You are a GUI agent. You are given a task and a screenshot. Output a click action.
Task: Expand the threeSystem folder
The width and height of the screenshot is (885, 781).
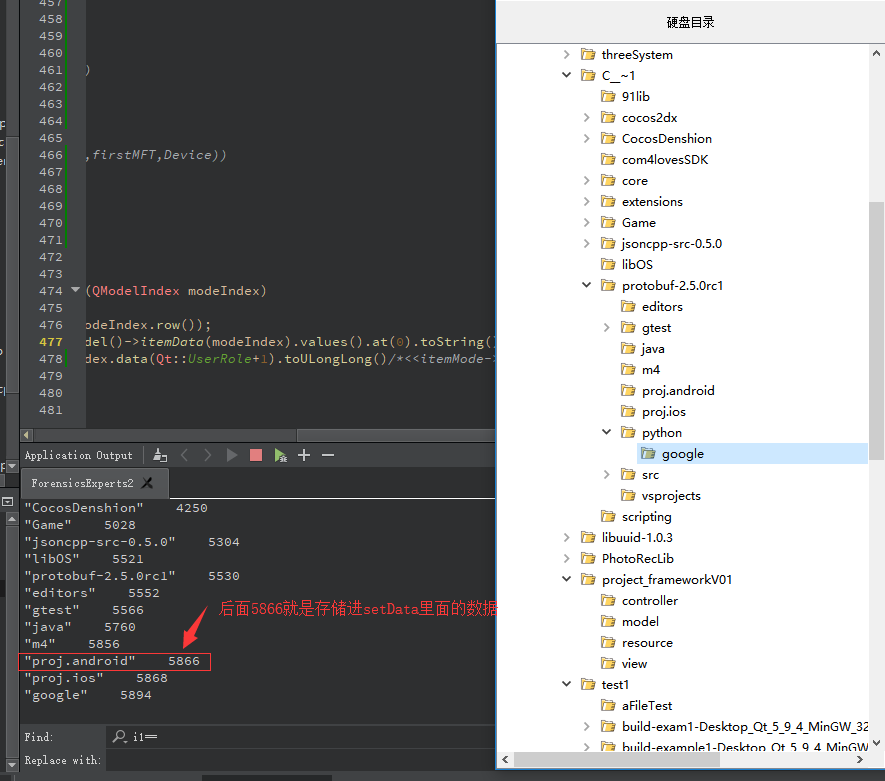coord(567,54)
